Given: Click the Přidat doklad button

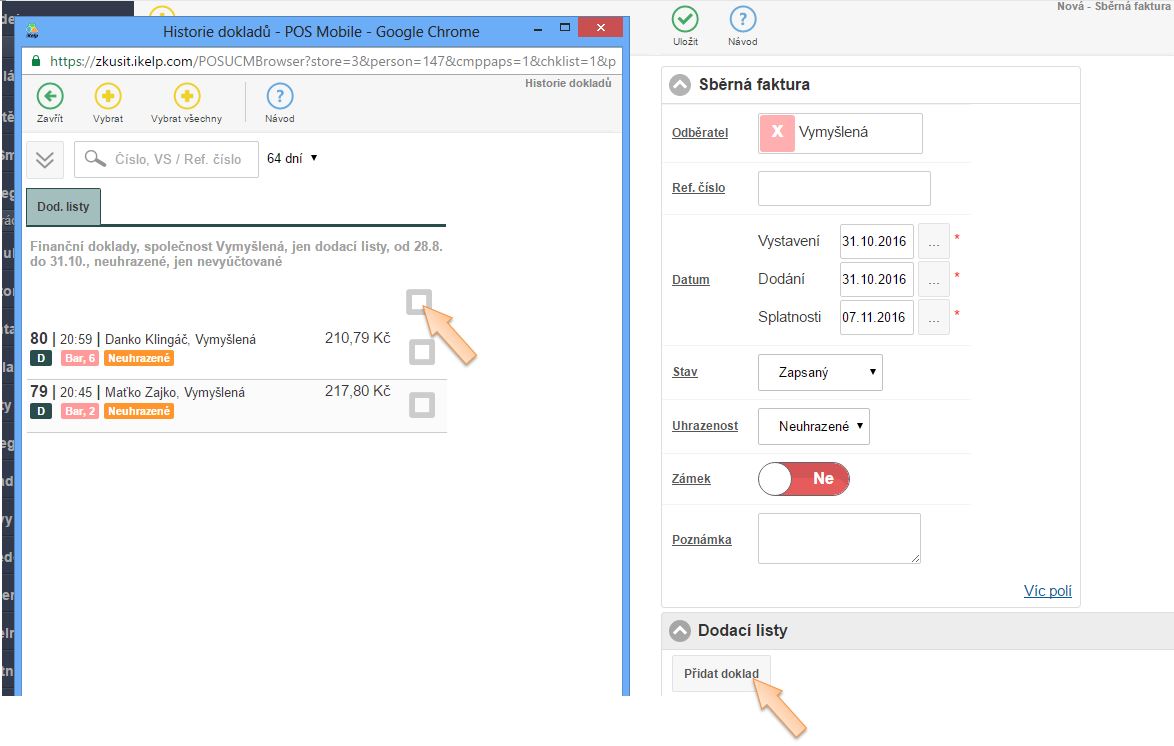Looking at the screenshot, I should [721, 673].
